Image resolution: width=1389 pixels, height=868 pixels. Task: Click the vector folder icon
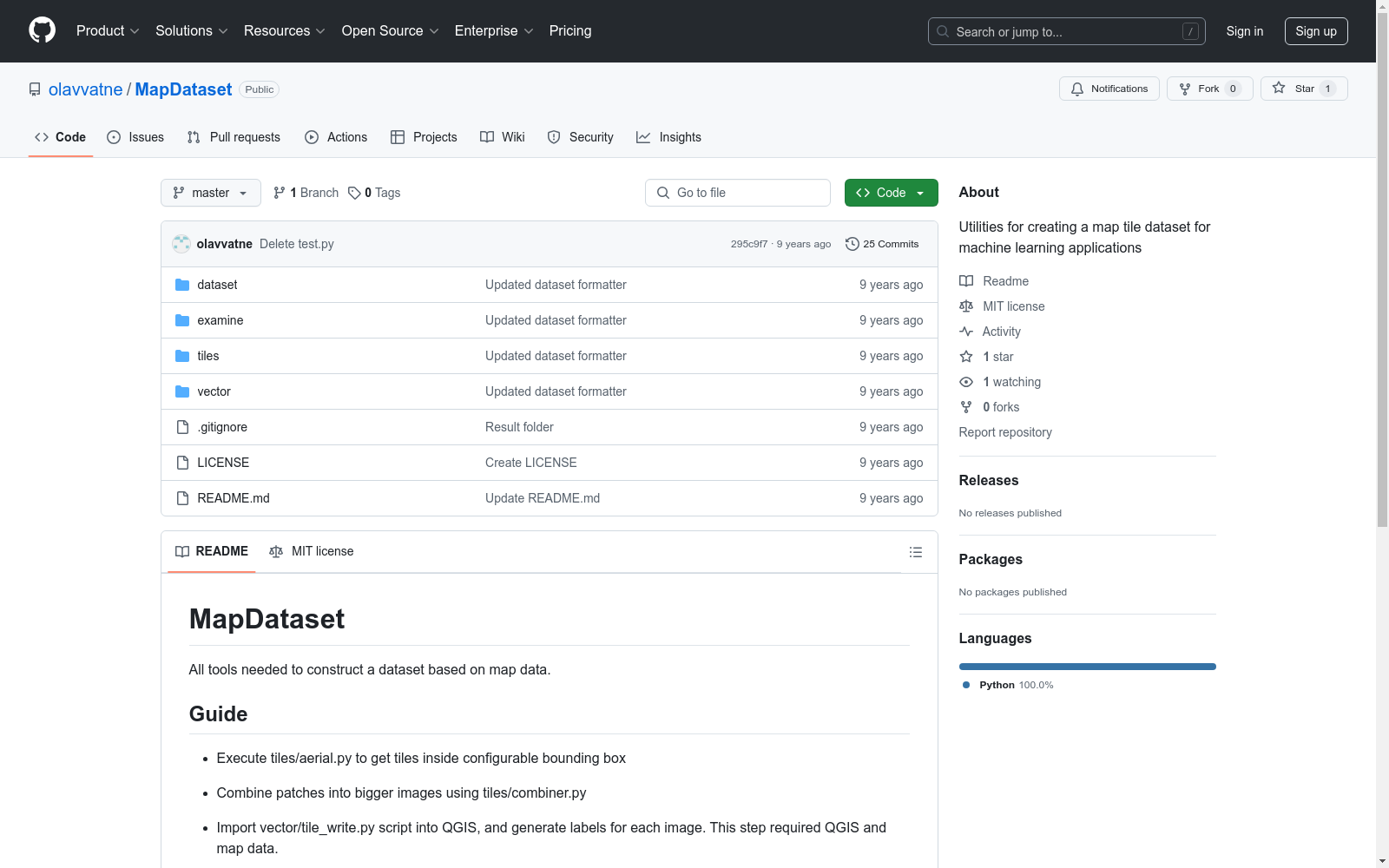(x=182, y=391)
